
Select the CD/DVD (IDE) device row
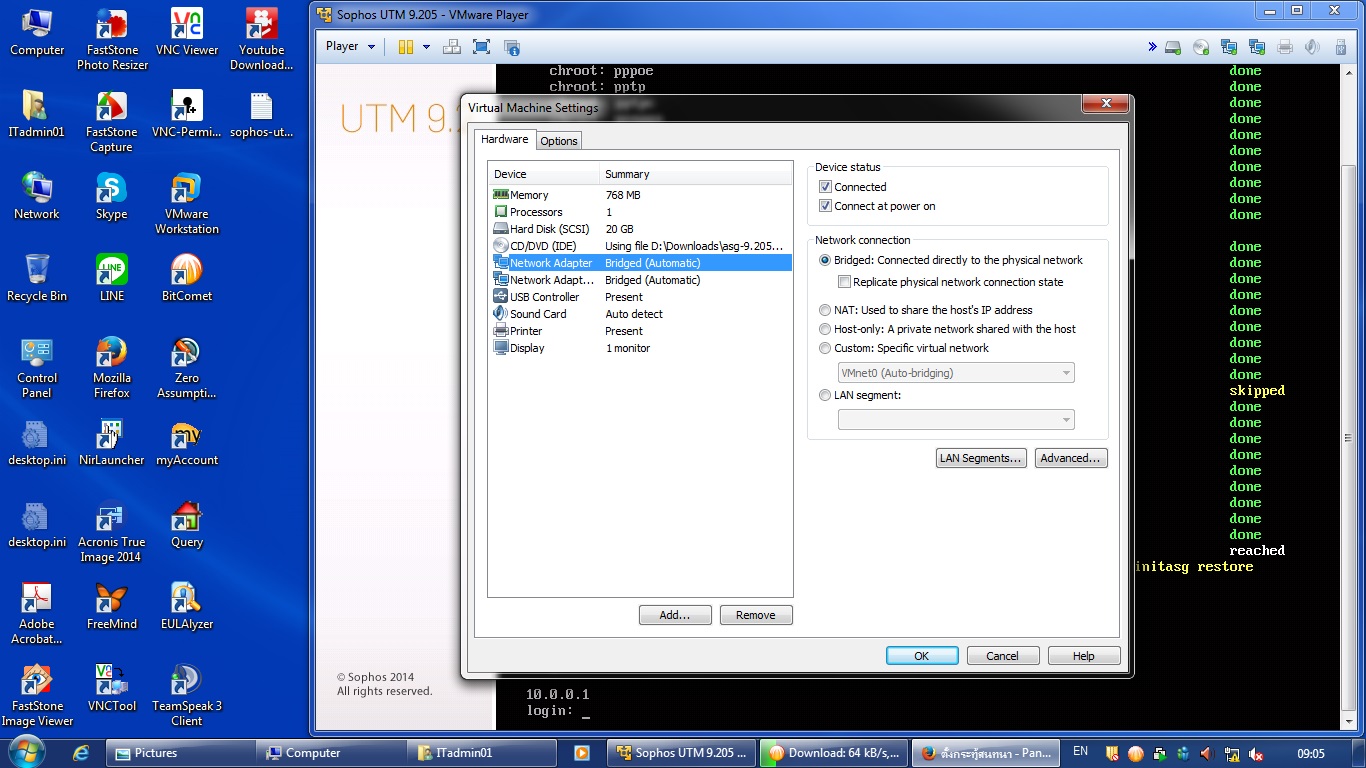coord(641,246)
